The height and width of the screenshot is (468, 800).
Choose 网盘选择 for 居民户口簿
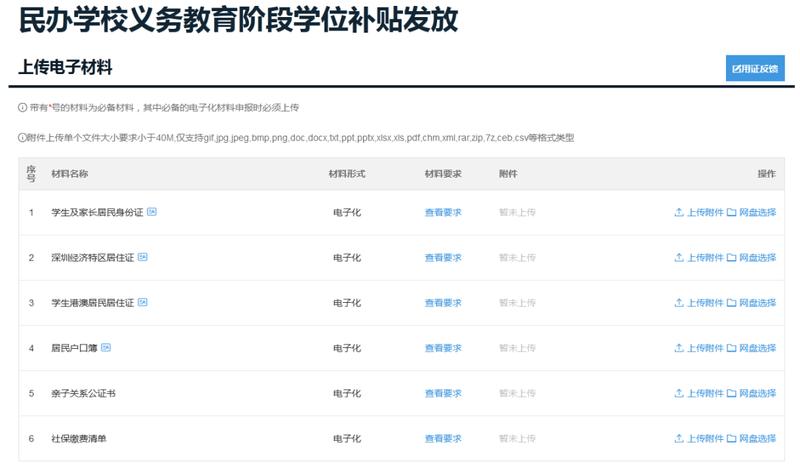[x=752, y=348]
